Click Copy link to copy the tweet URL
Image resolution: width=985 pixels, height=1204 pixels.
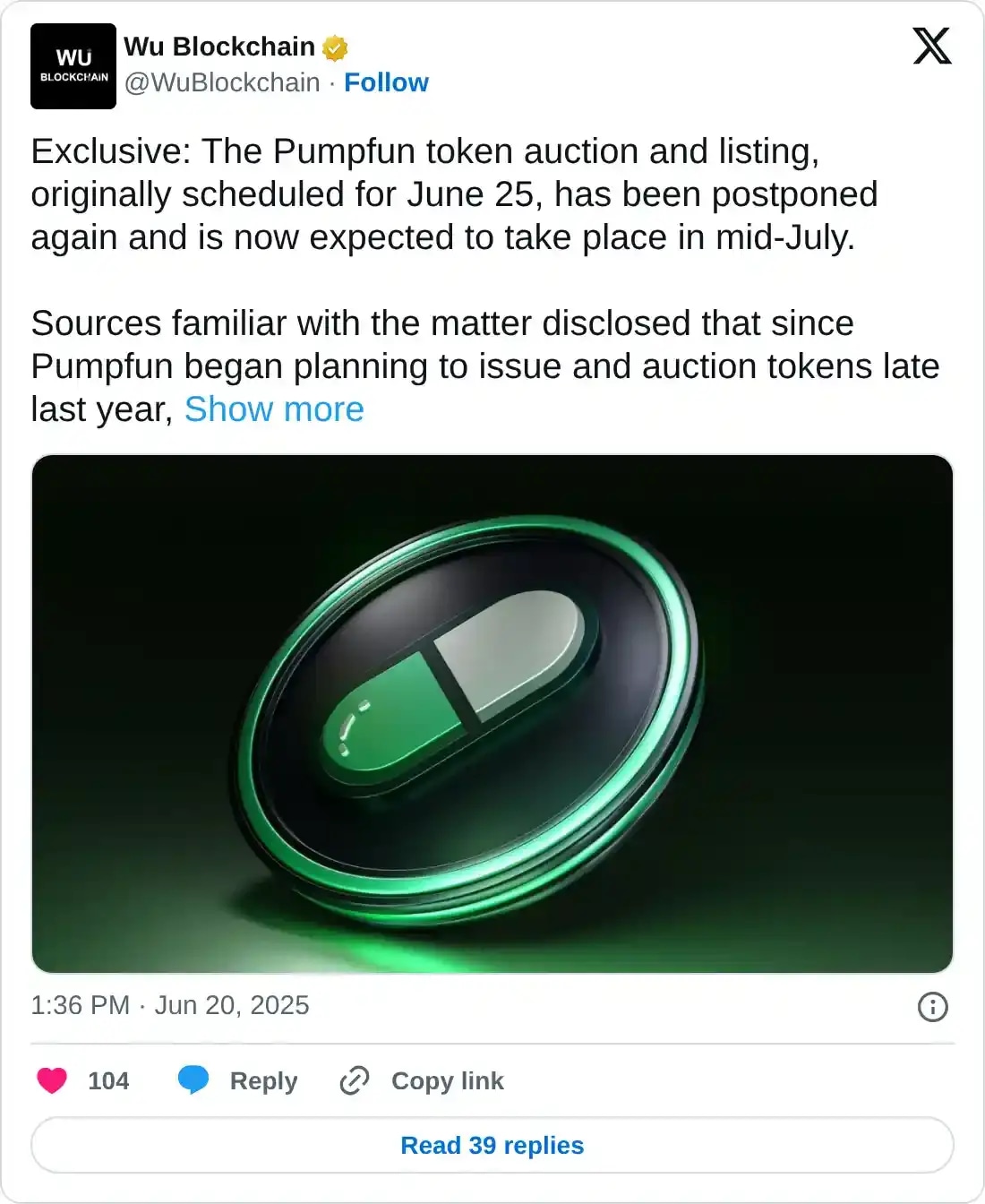(x=447, y=1080)
